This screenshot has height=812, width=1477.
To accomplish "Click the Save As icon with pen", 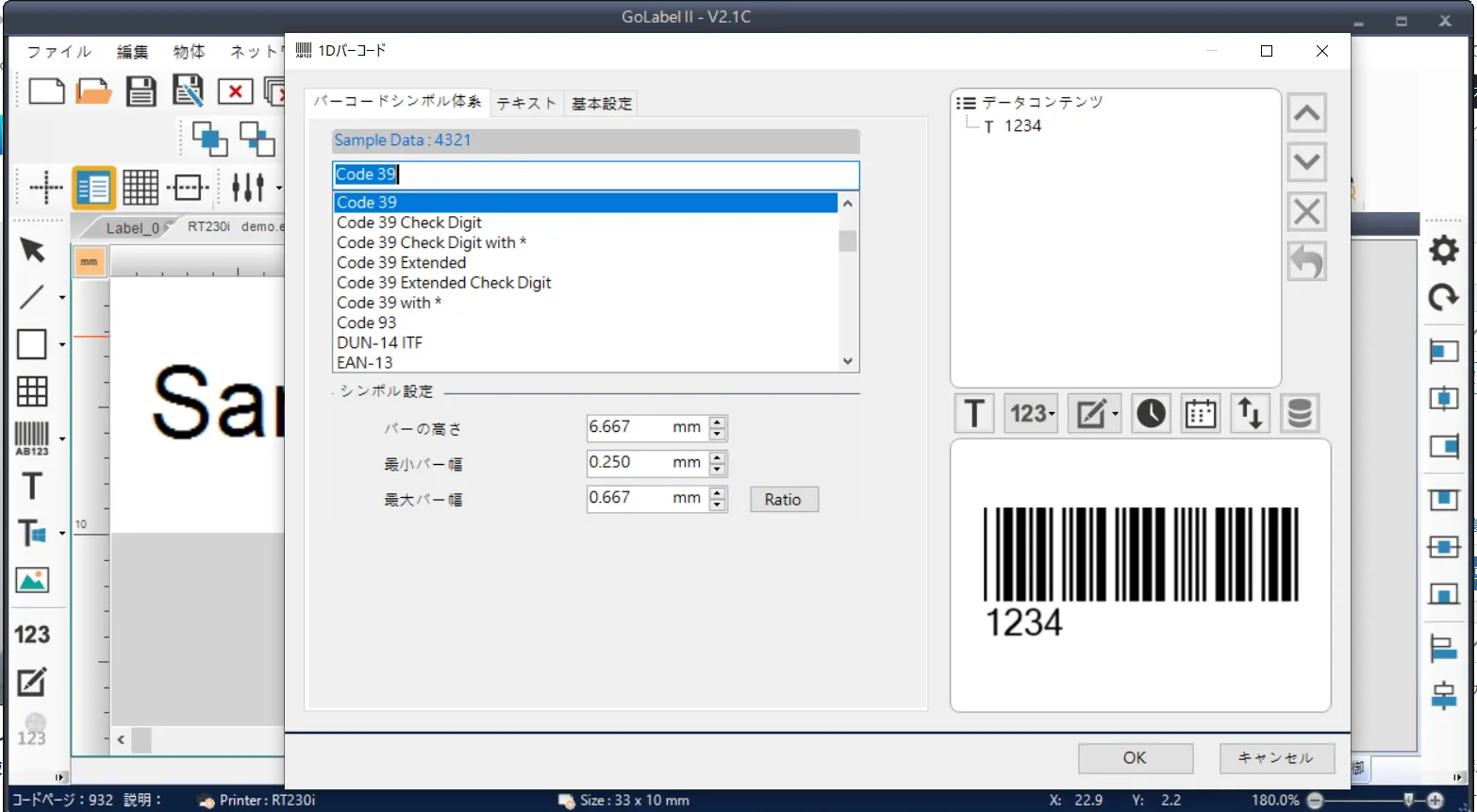I will (189, 91).
